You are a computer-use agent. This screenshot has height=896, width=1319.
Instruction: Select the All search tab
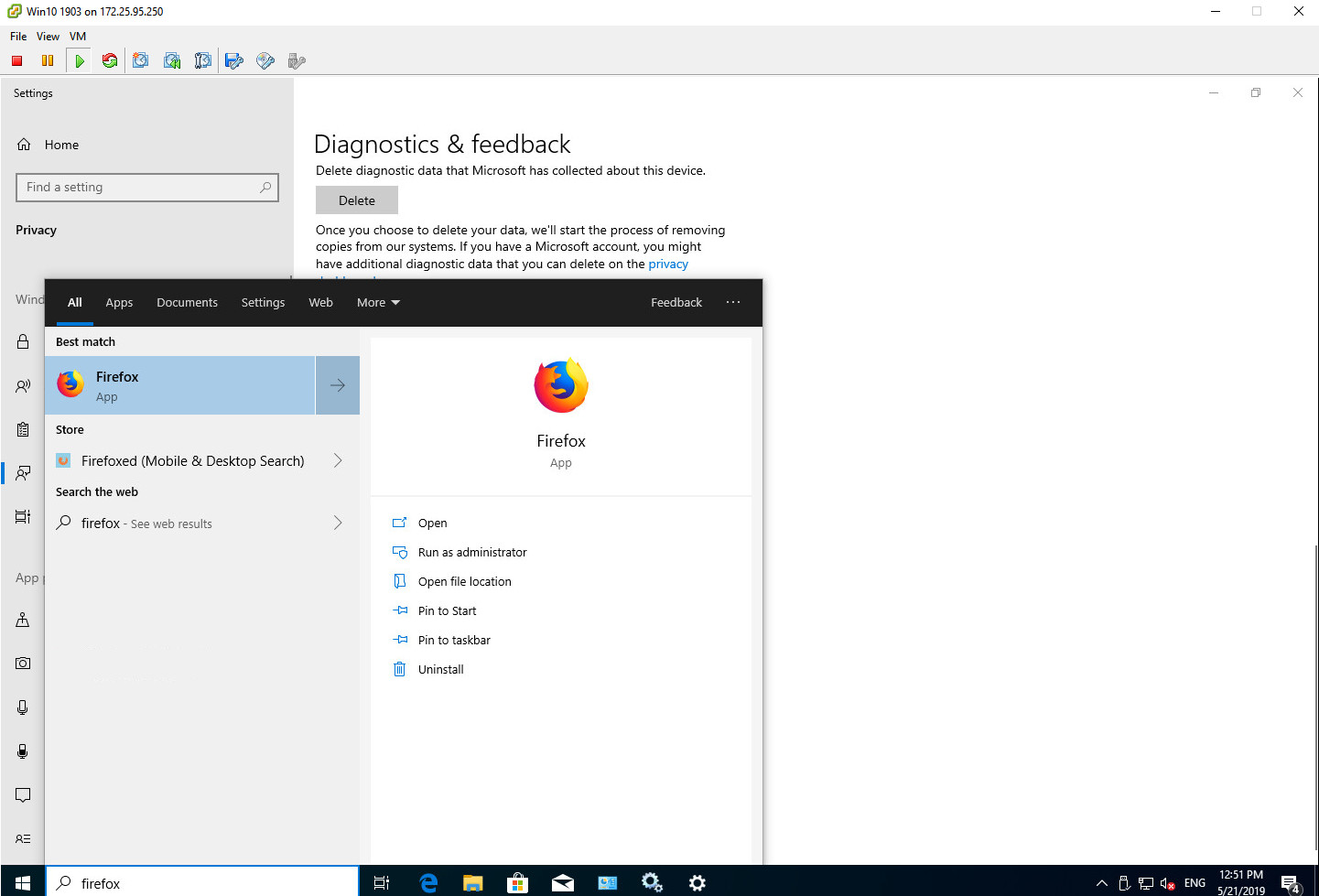click(x=75, y=302)
